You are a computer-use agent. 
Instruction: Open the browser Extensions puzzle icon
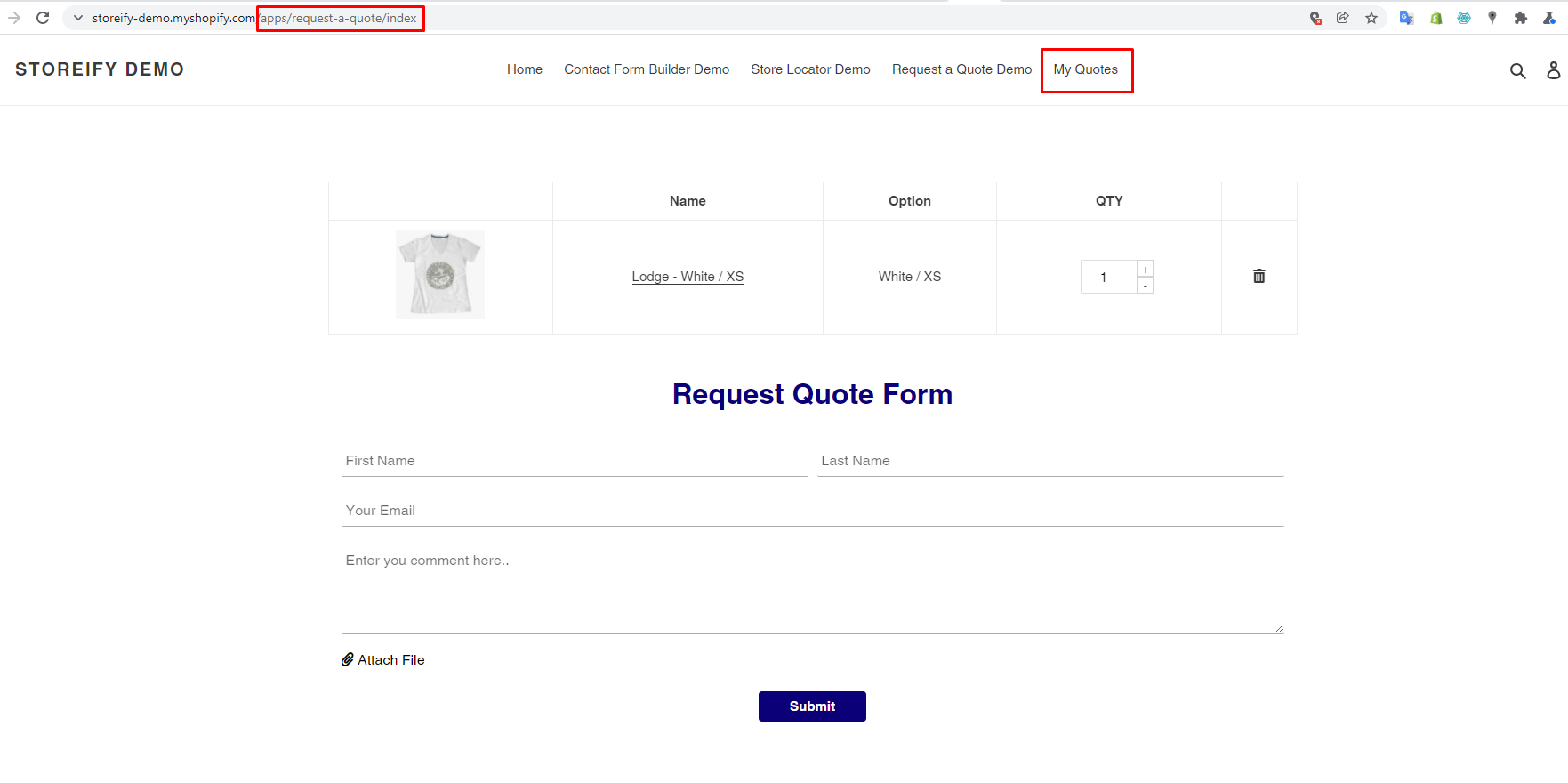pos(1520,18)
